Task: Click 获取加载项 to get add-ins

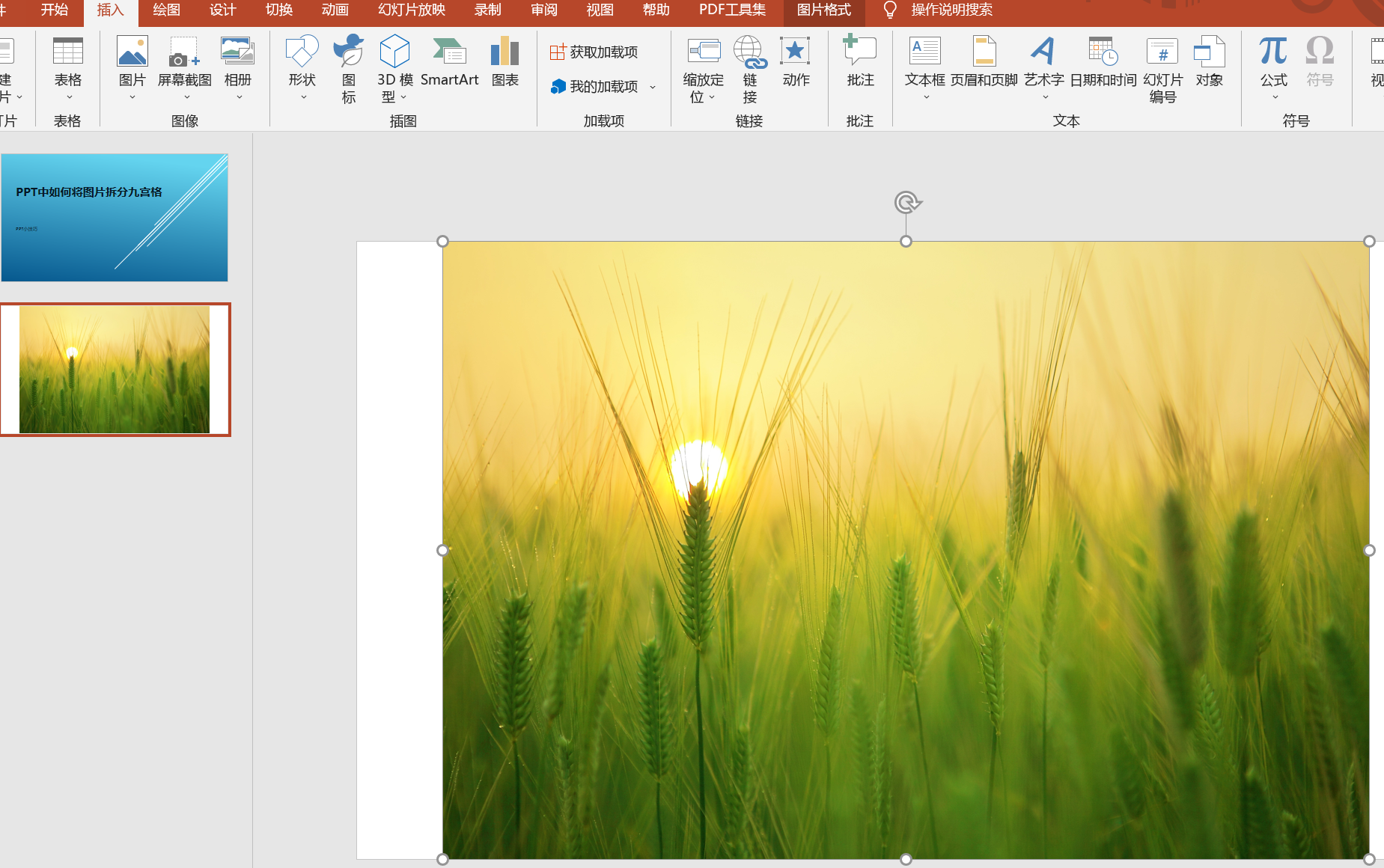Action: (594, 52)
